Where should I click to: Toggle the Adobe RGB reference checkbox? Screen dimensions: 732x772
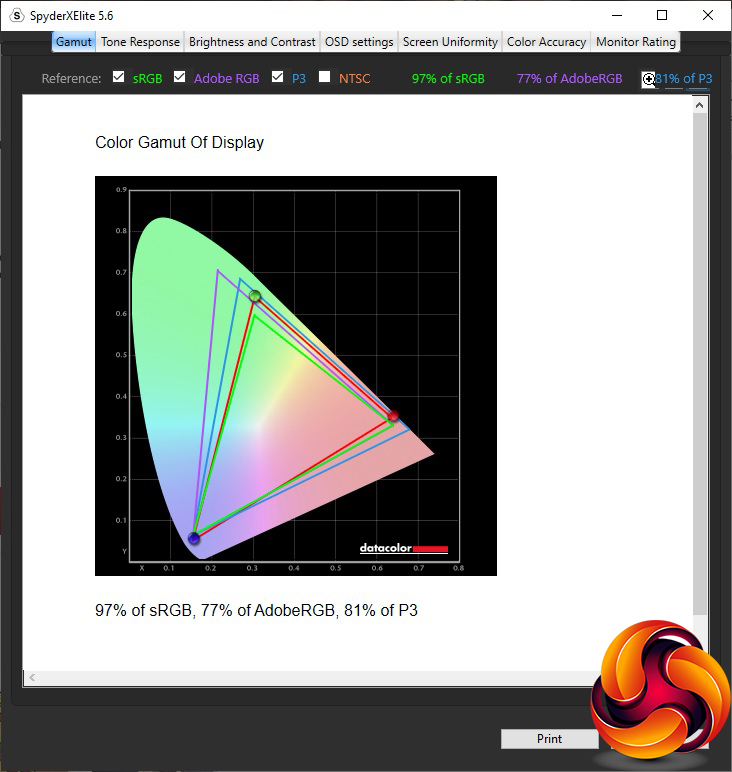[180, 77]
